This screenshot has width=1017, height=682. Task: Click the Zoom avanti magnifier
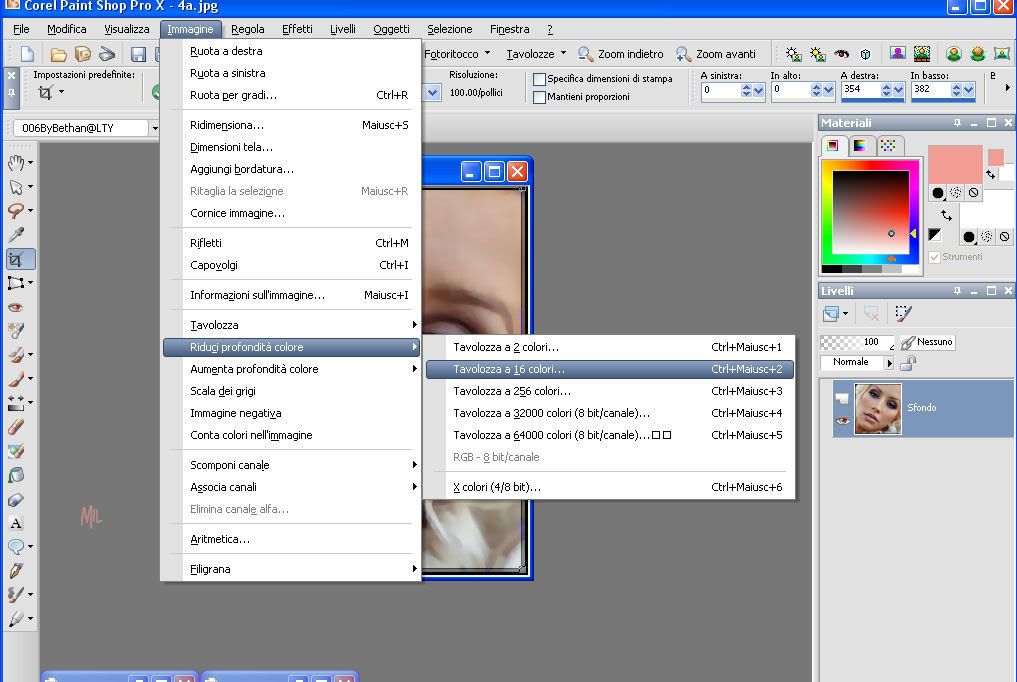(684, 54)
